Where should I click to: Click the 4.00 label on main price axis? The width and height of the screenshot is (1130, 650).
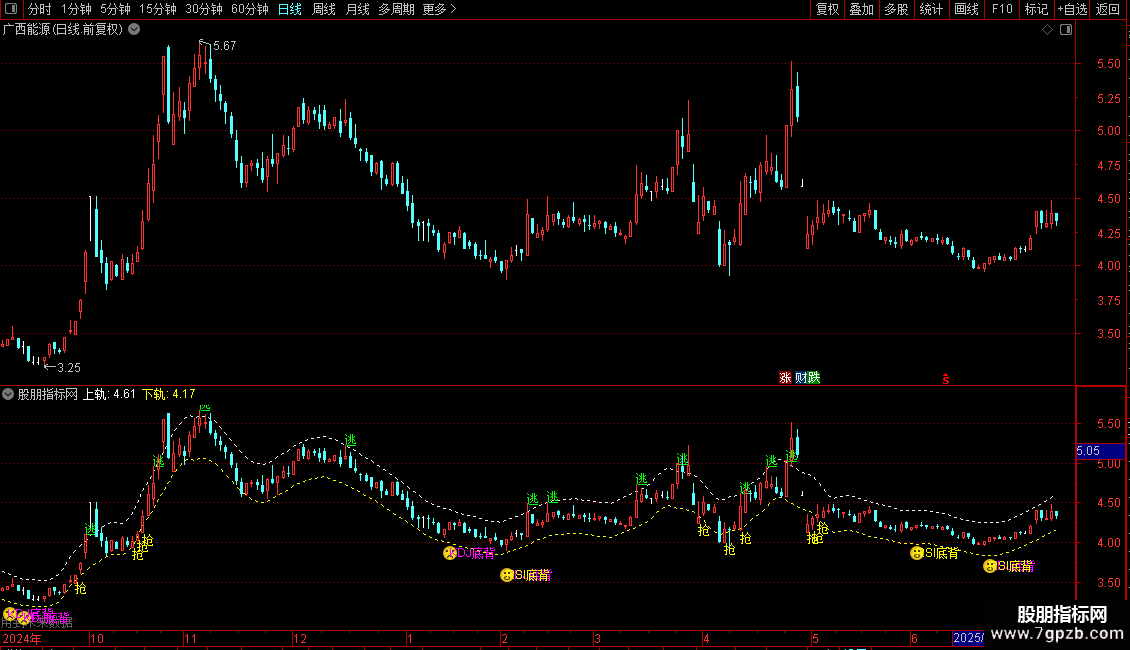click(x=1108, y=266)
